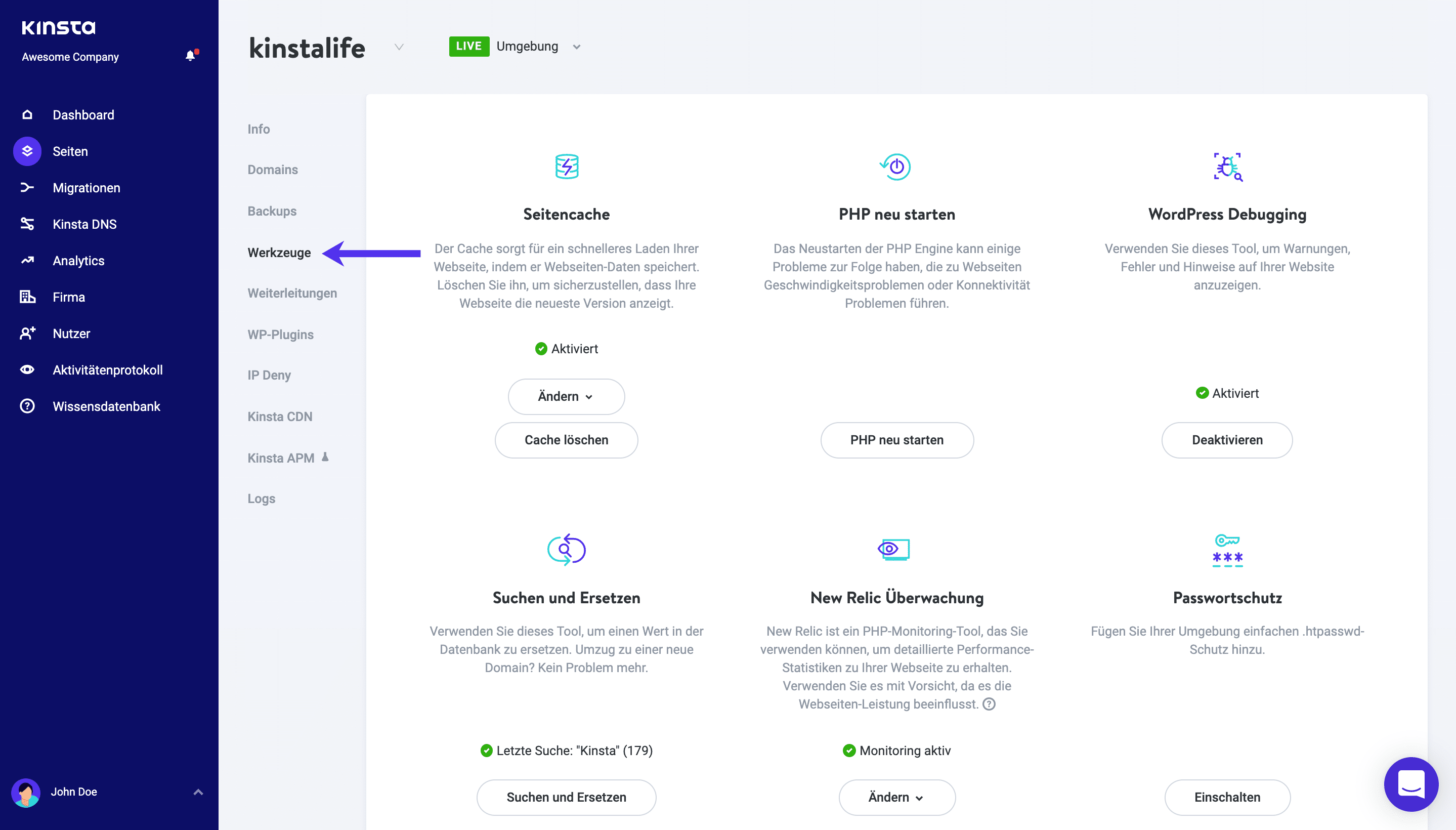The image size is (1456, 830).
Task: Expand the kinstalife site selector
Action: tap(399, 47)
